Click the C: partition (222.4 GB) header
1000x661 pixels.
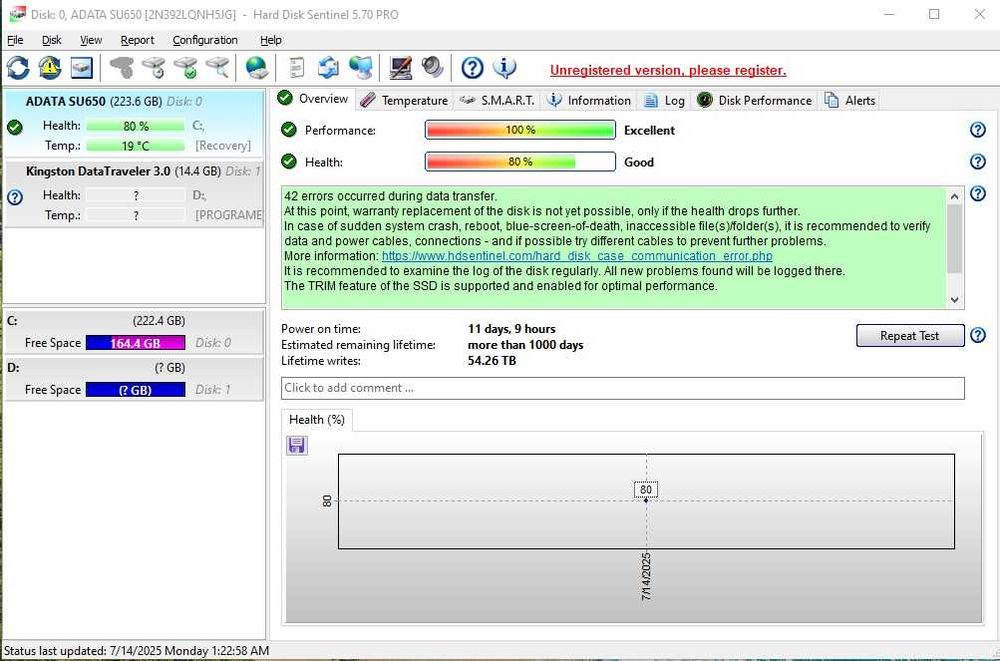point(133,320)
